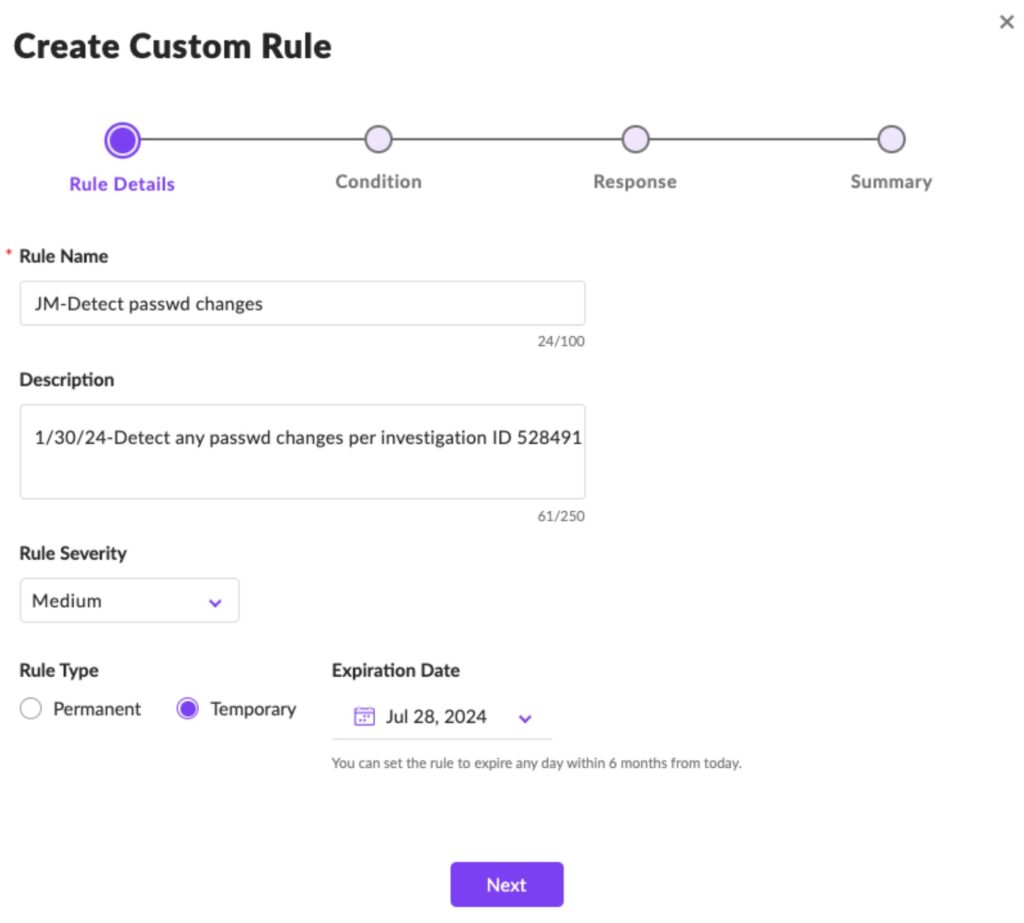Image resolution: width=1024 pixels, height=923 pixels.
Task: Toggle the Temporary radio to Permanent
Action: pyautogui.click(x=31, y=708)
